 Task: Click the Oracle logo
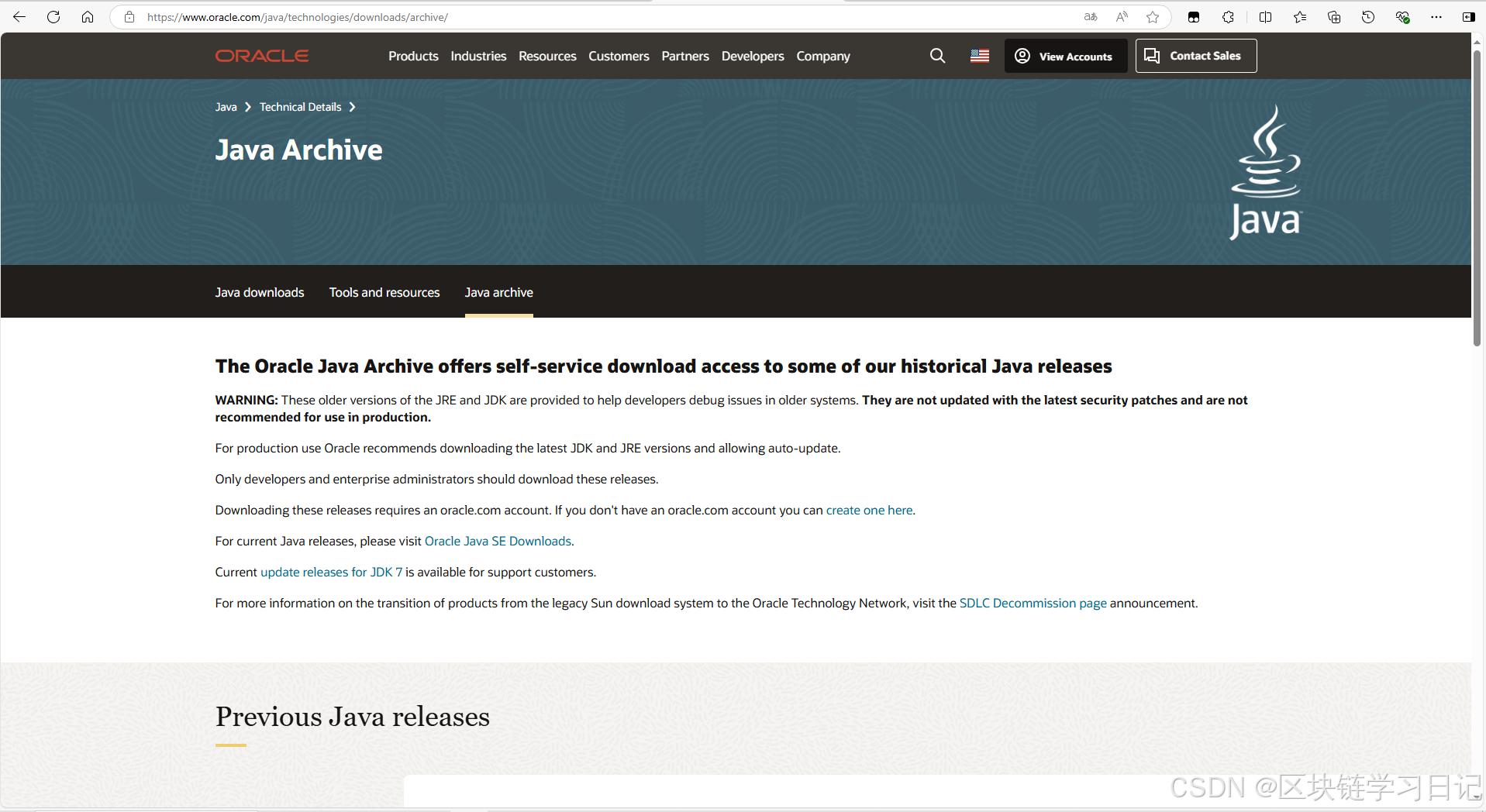coord(262,56)
